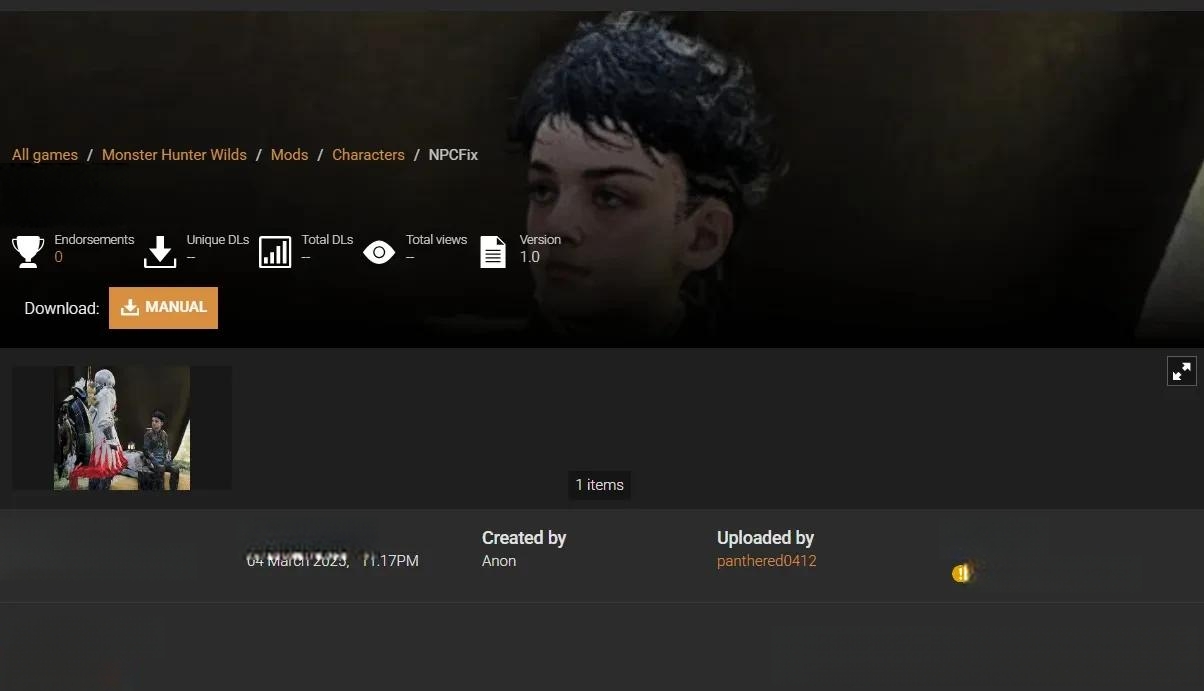Click the 1 items gallery counter

[x=600, y=485]
